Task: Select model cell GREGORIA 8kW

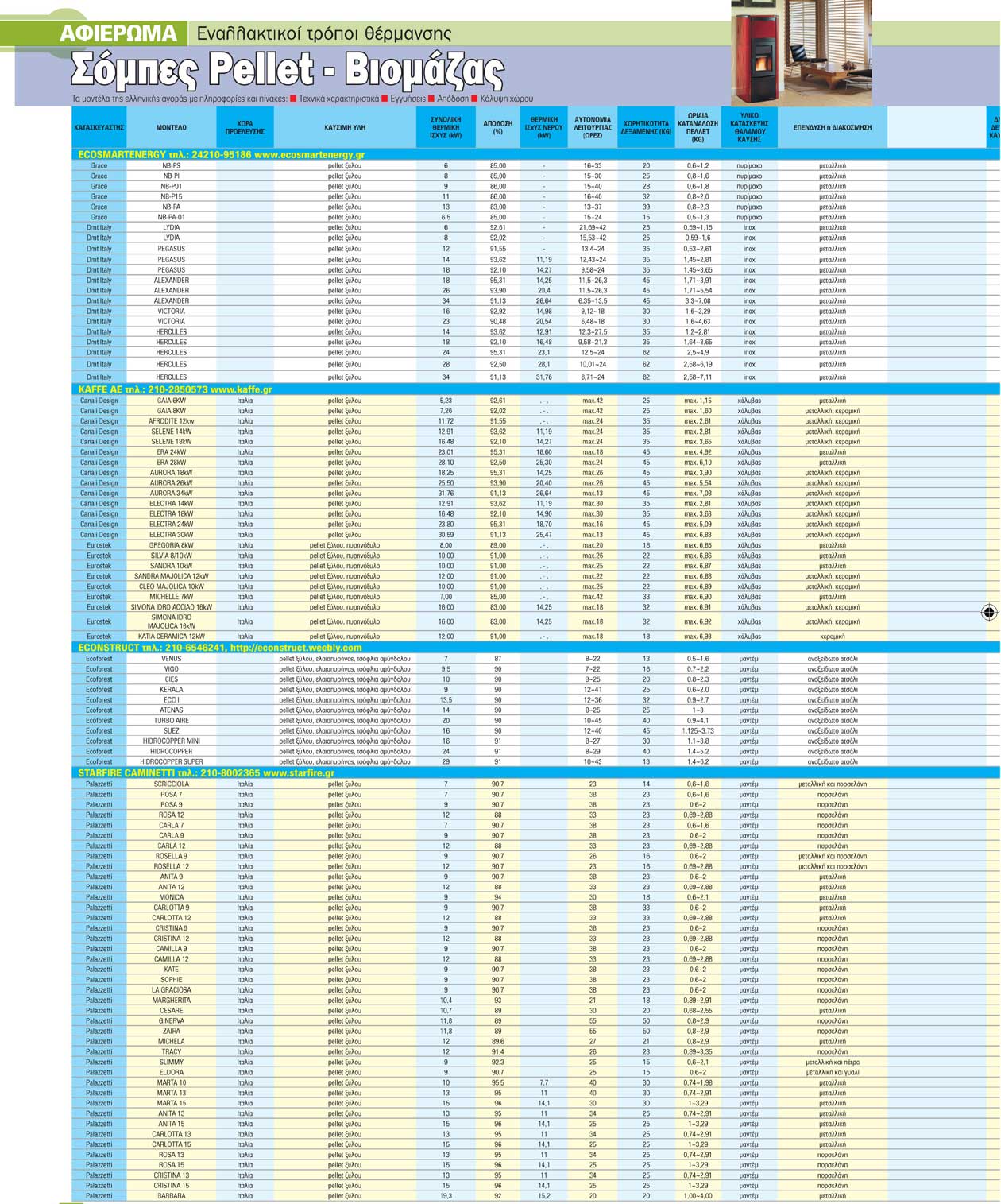Action: click(x=171, y=545)
